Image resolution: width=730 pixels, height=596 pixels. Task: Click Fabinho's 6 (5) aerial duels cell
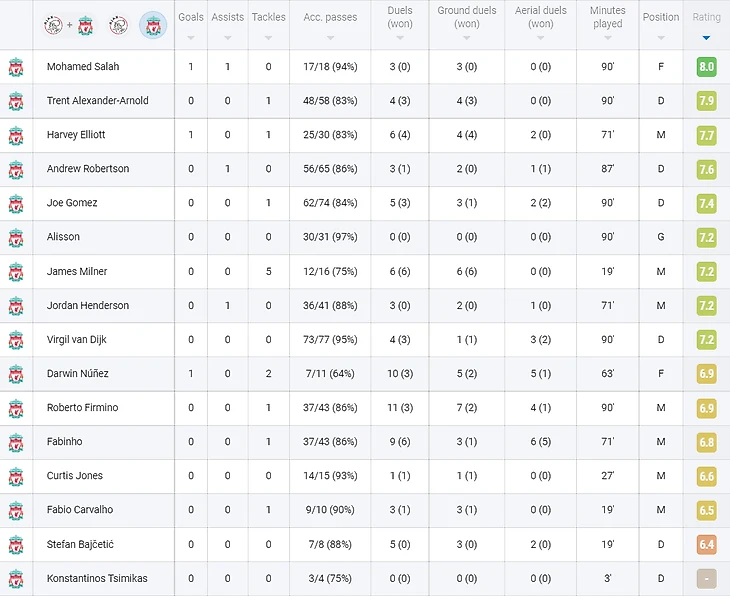coord(541,441)
